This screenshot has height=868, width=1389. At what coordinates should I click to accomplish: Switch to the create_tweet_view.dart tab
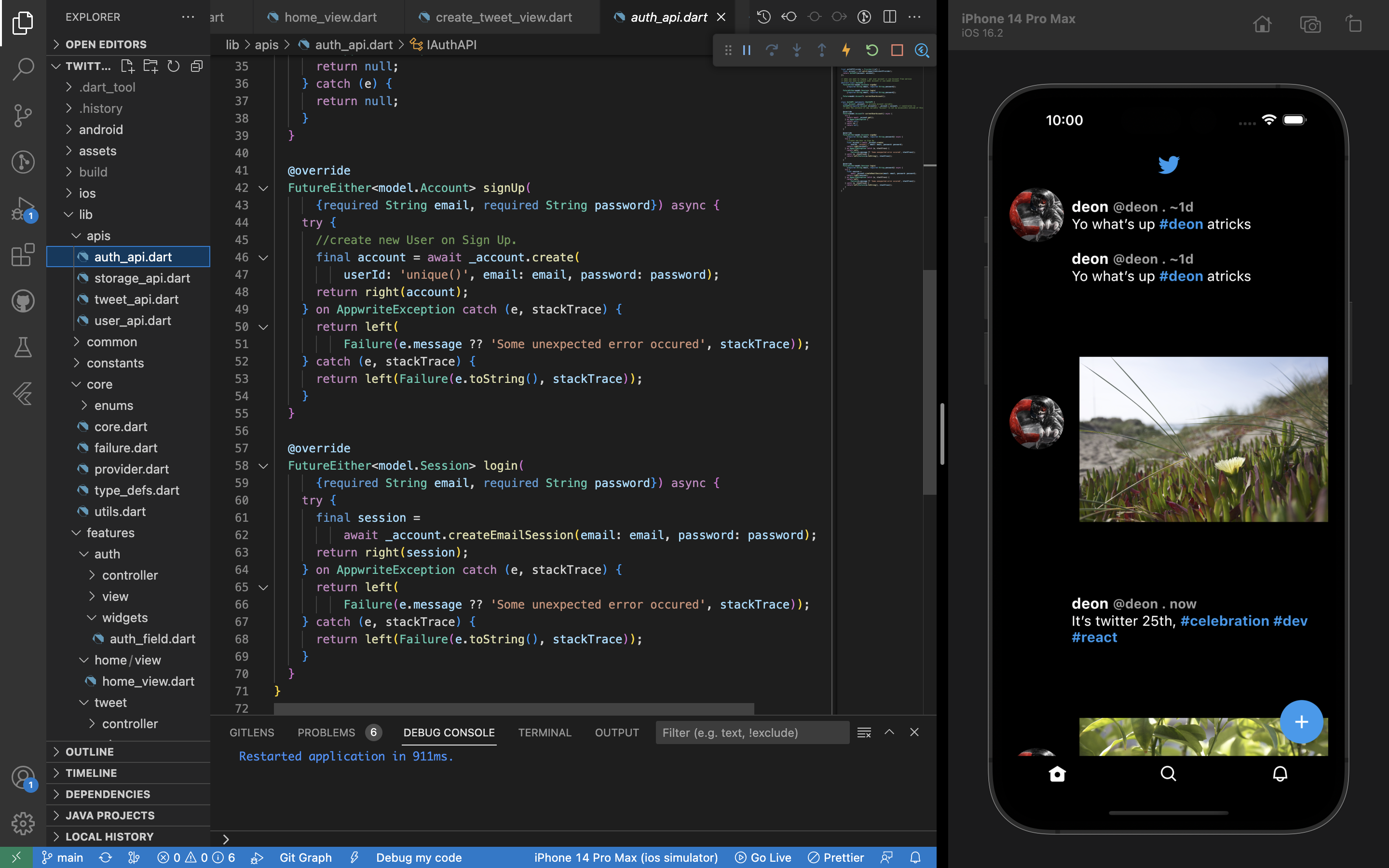tap(502, 17)
